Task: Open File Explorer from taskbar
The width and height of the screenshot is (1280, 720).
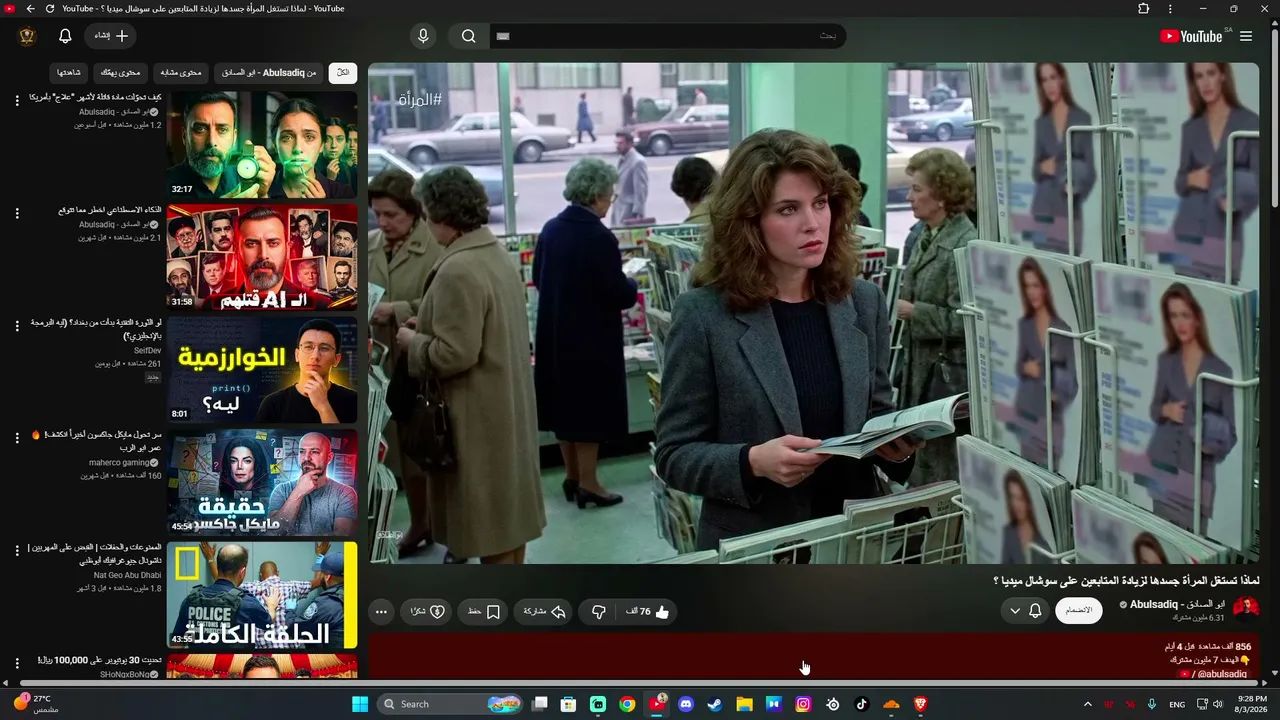Action: 744,704
